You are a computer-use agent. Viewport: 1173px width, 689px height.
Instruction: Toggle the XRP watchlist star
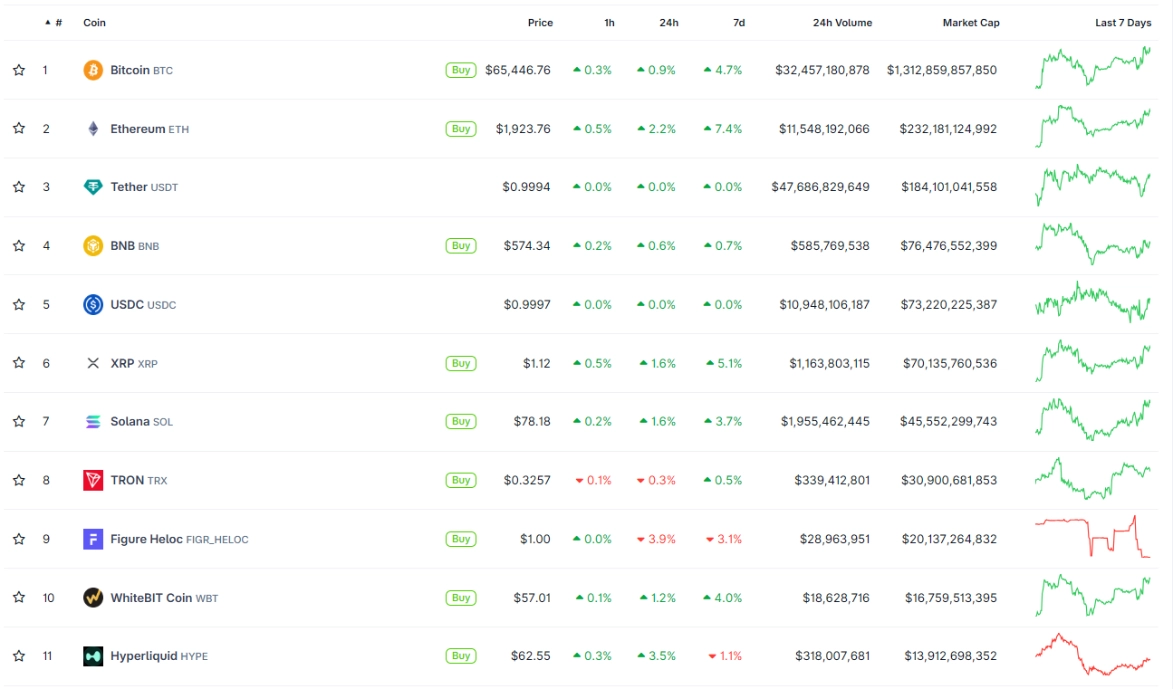coord(19,363)
